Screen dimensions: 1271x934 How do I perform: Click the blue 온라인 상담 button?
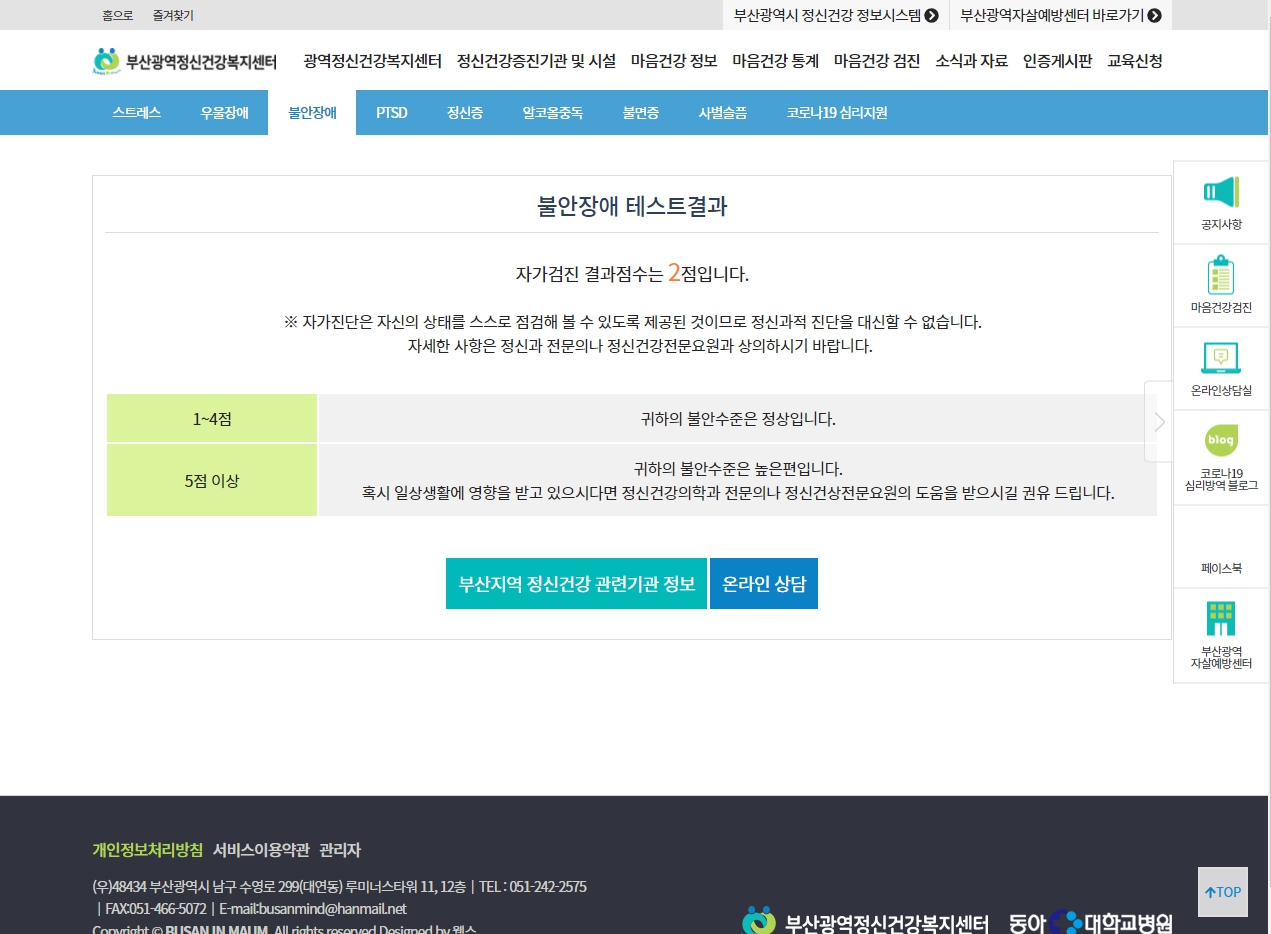click(763, 584)
